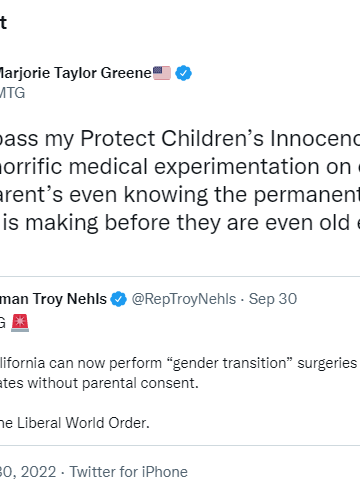The height and width of the screenshot is (487, 360).
Task: Open the 2022 tweet timestamp
Action: coord(28,472)
